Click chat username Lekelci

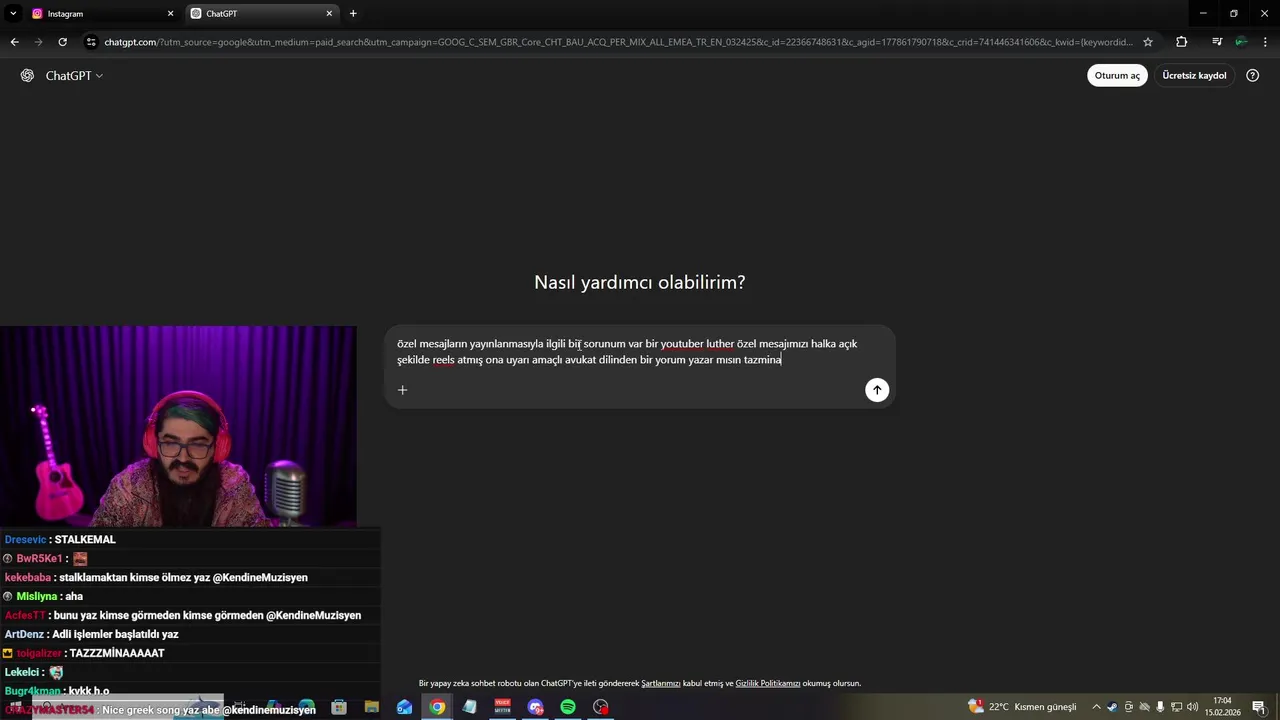click(21, 673)
